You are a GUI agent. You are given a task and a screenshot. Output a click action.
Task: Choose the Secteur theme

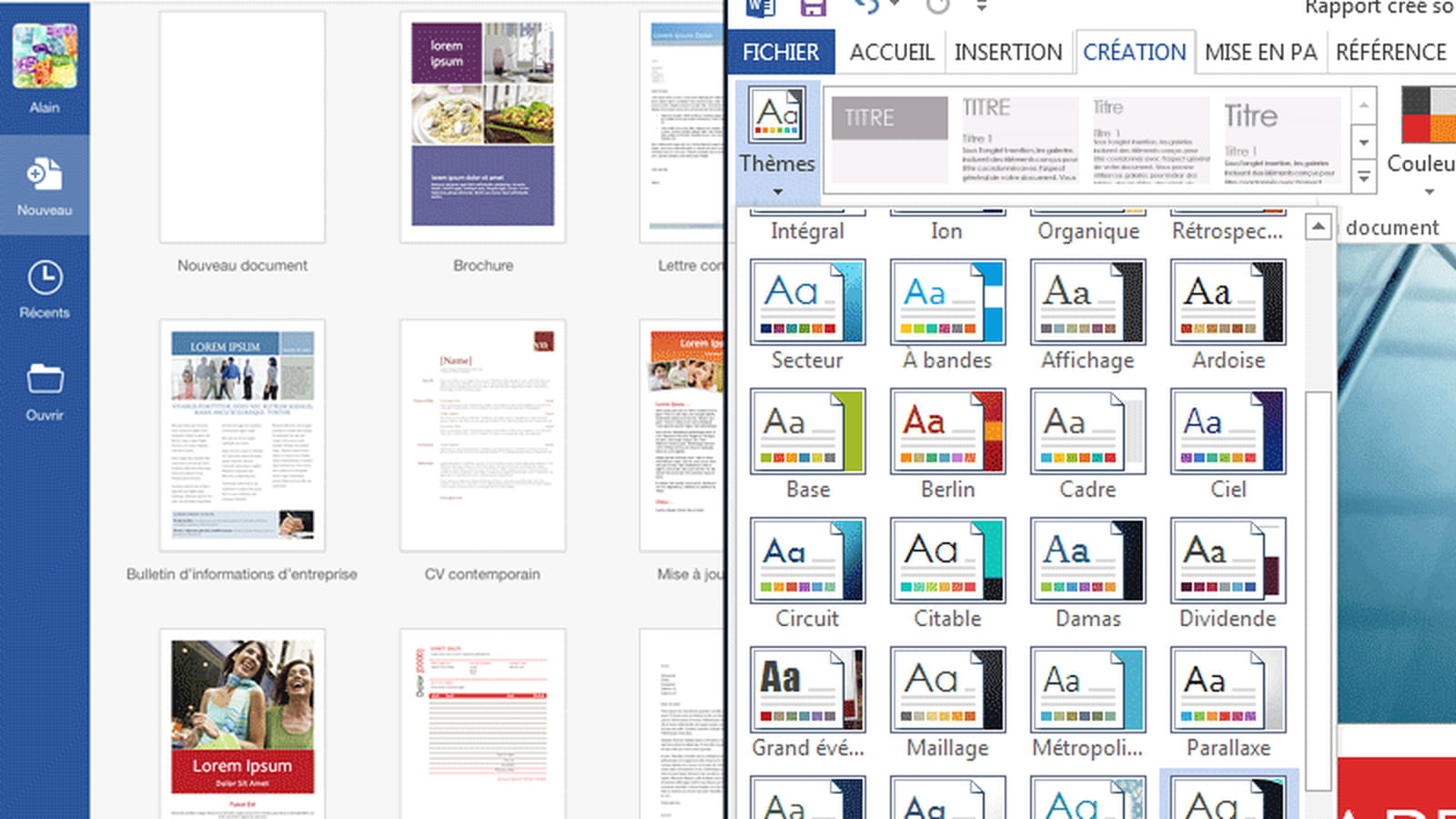click(807, 315)
